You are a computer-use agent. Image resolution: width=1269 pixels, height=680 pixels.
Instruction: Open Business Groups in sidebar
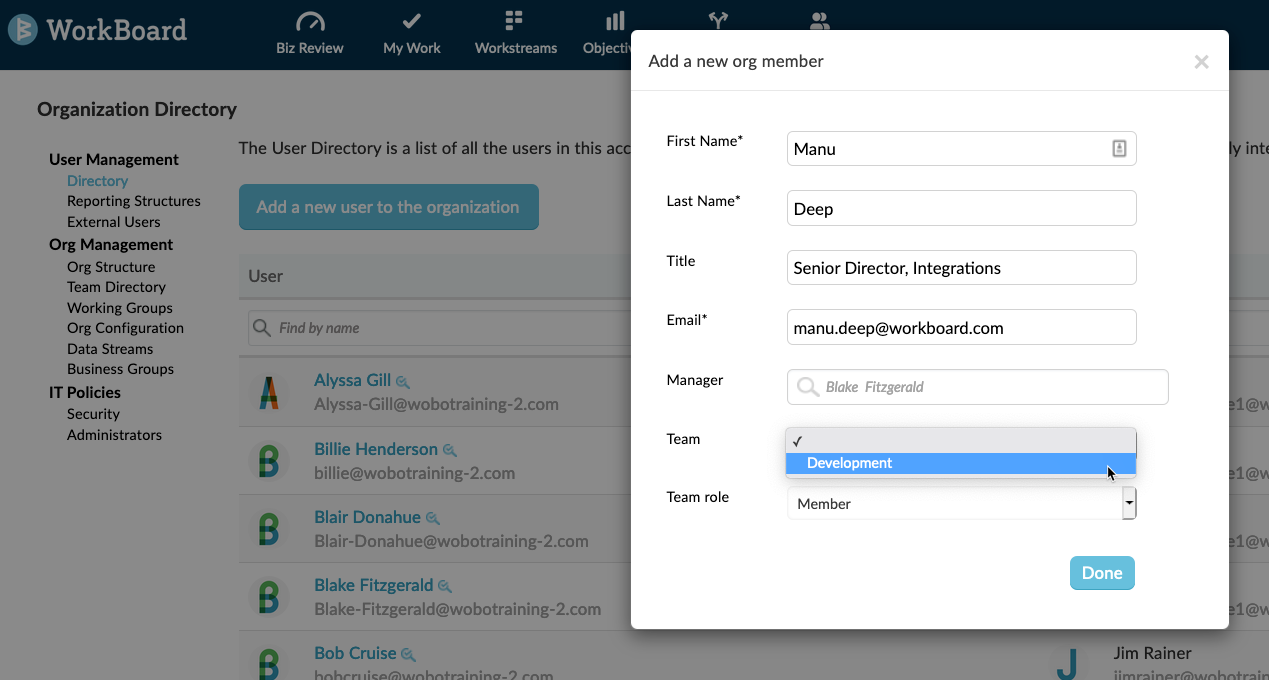pos(120,369)
